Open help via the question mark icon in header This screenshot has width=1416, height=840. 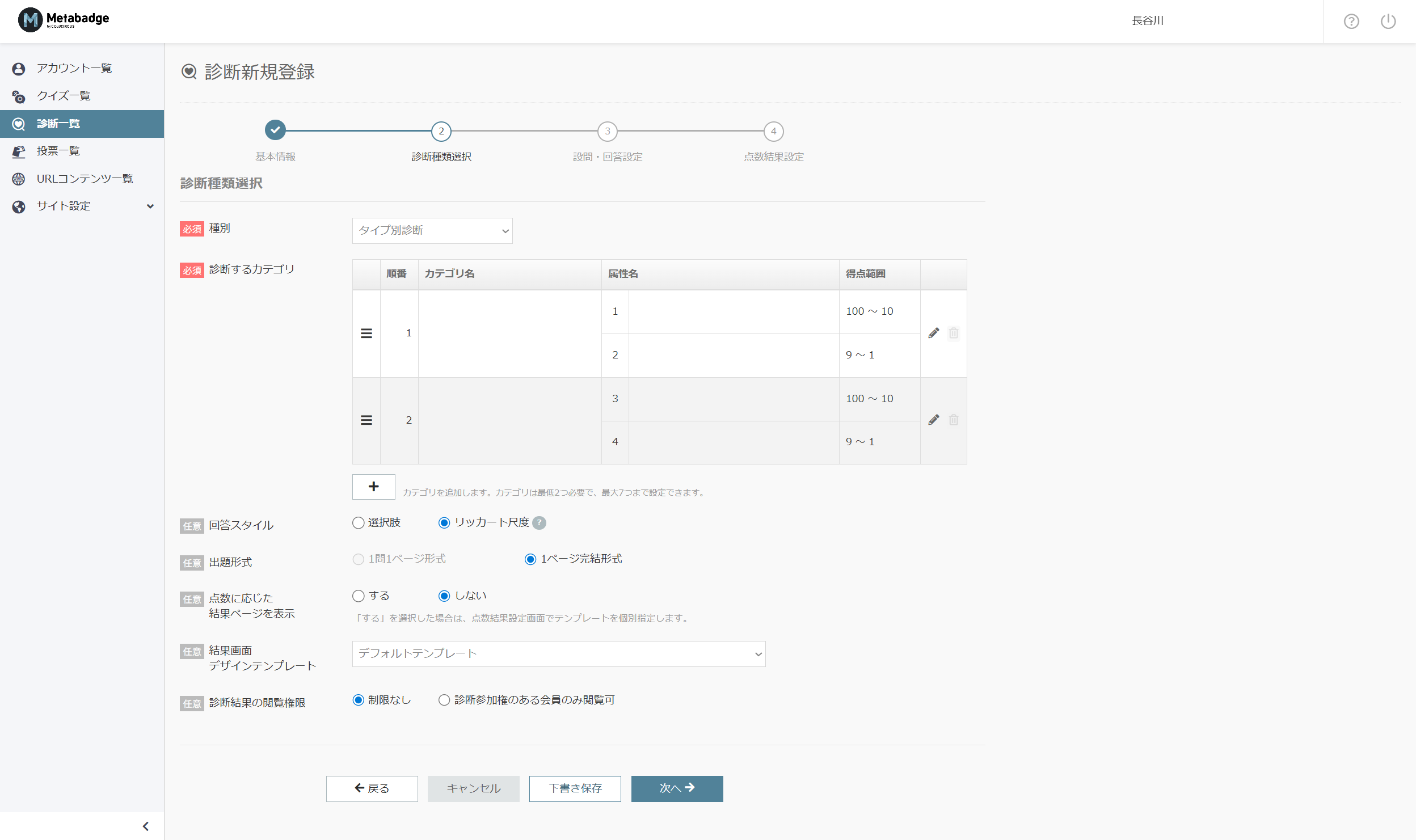click(x=1351, y=22)
